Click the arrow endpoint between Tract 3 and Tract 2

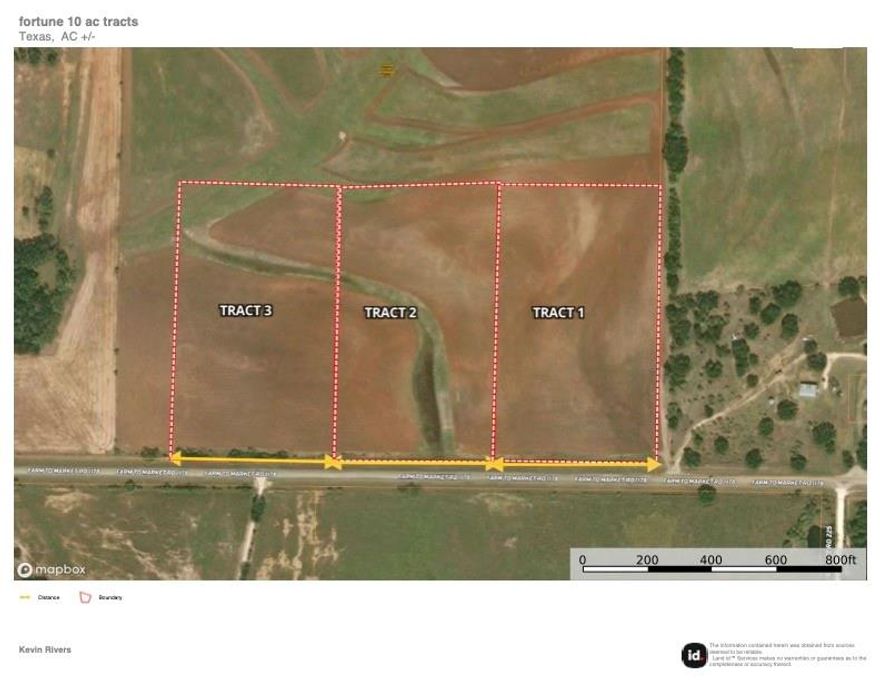(333, 463)
